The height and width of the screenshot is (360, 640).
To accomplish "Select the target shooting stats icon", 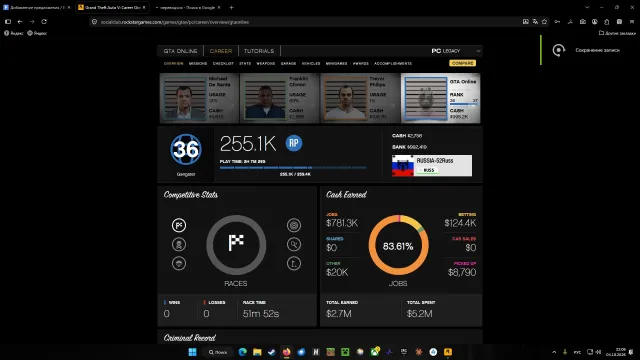I will (x=294, y=225).
